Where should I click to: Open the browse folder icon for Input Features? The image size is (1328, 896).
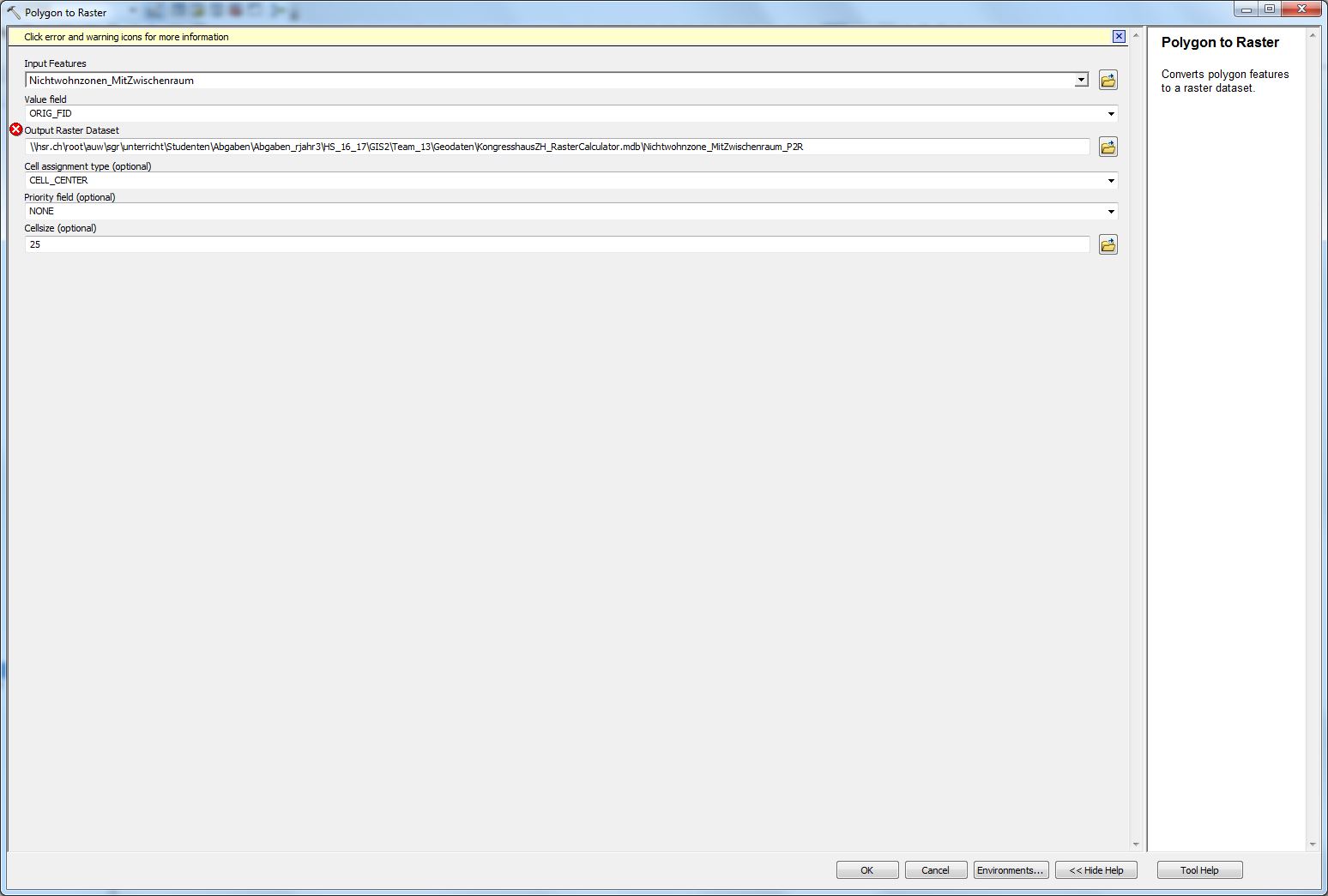coord(1108,81)
